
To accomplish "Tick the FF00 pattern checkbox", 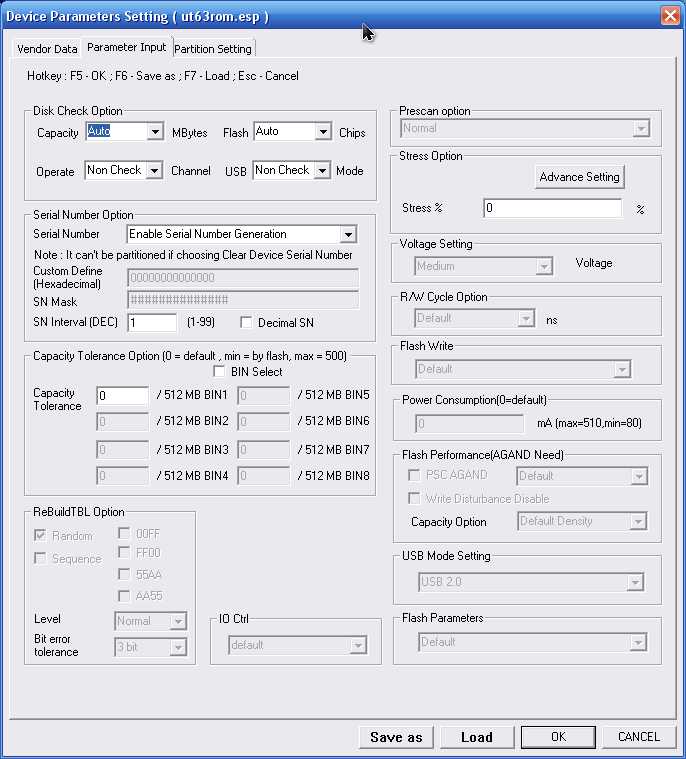I will [x=124, y=552].
